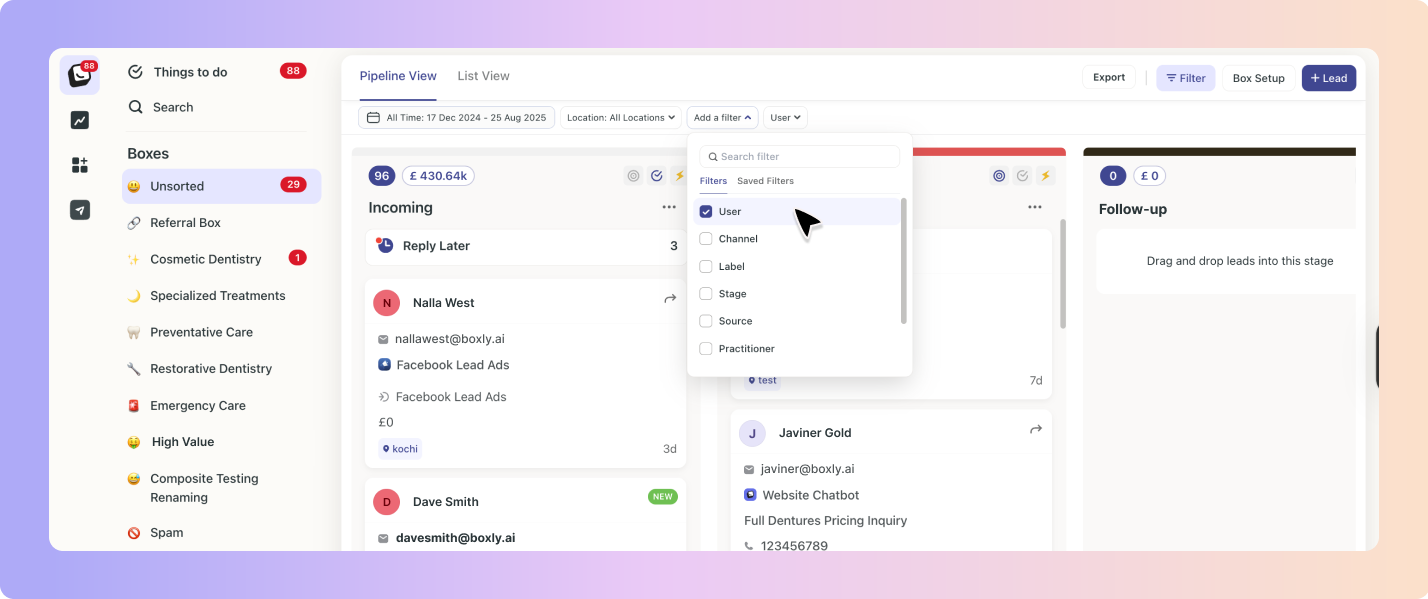Image resolution: width=1428 pixels, height=599 pixels.
Task: Open the All Time date range picker
Action: pyautogui.click(x=457, y=118)
